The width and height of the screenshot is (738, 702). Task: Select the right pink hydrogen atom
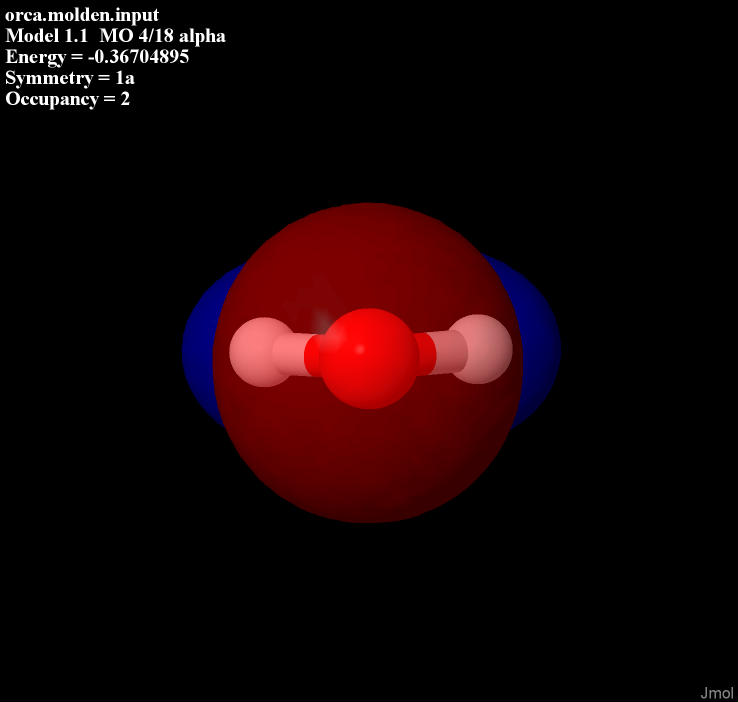click(481, 349)
